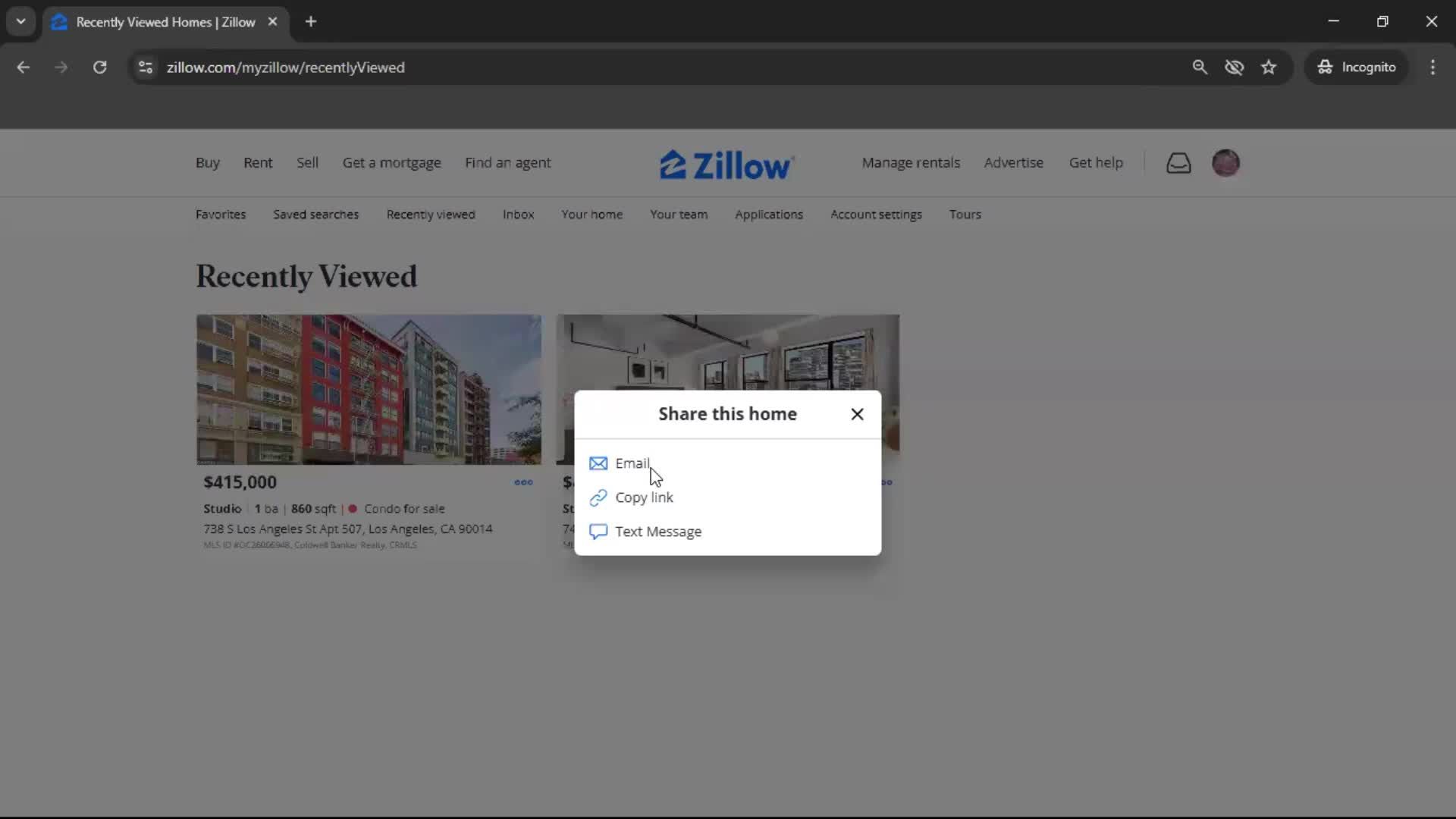This screenshot has height=819, width=1456.
Task: Open the find-in-page magnifier icon
Action: tap(1200, 67)
